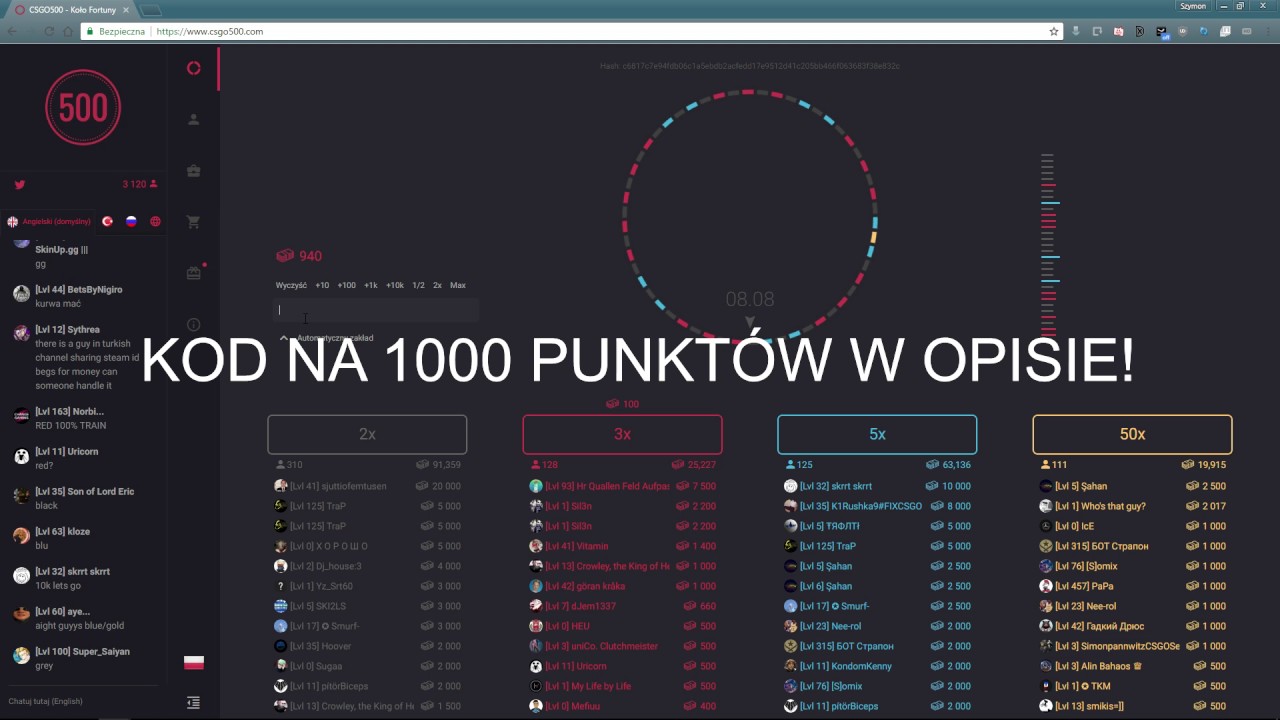The image size is (1280, 720).
Task: Open the info icon in sidebar
Action: click(x=194, y=325)
